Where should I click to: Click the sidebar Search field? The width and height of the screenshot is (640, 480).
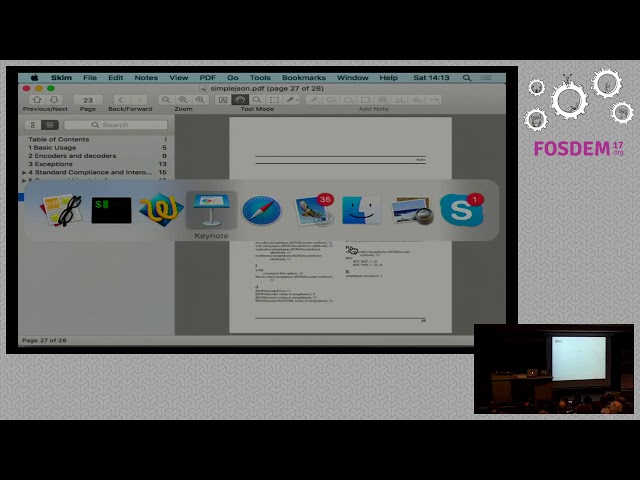[x=116, y=125]
